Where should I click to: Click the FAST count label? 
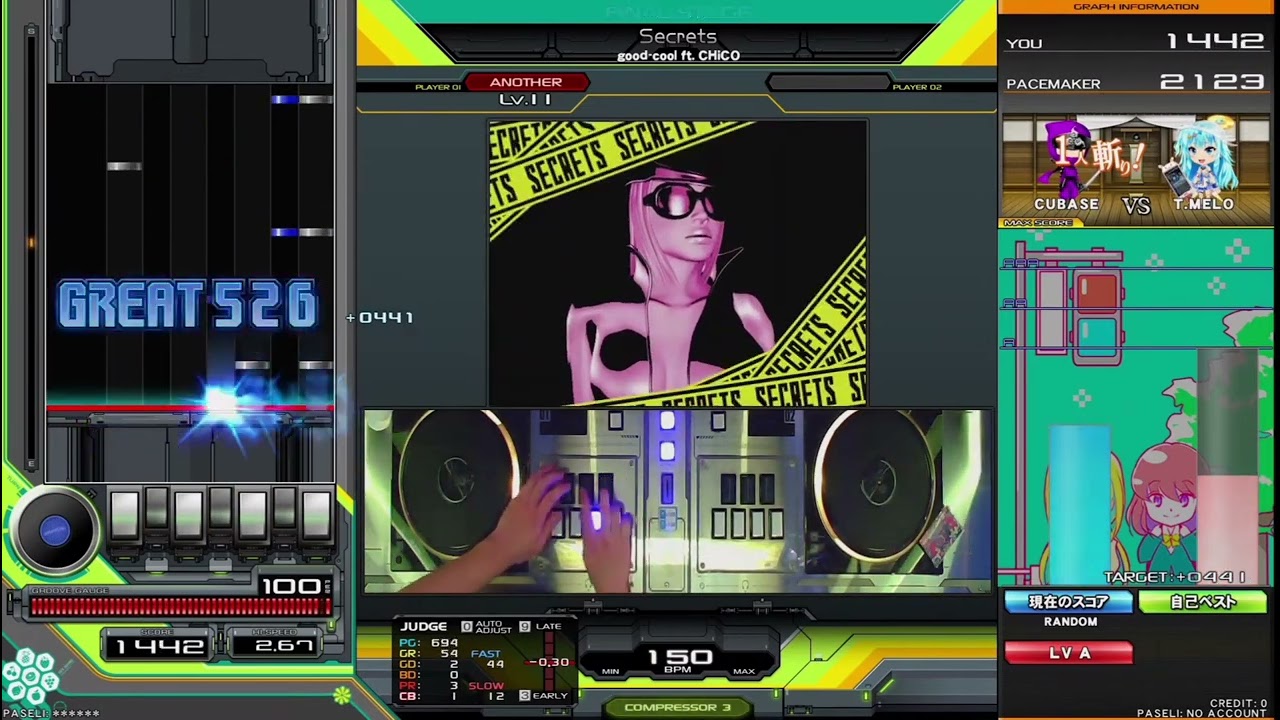coord(485,654)
